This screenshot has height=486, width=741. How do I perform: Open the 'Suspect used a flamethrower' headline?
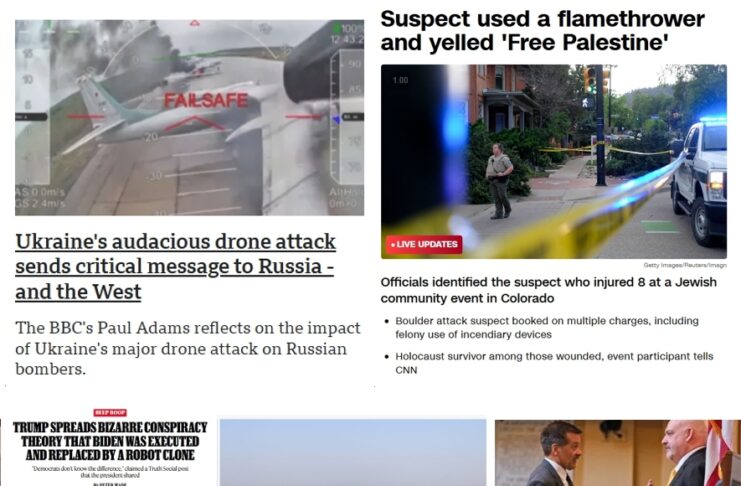[x=542, y=31]
